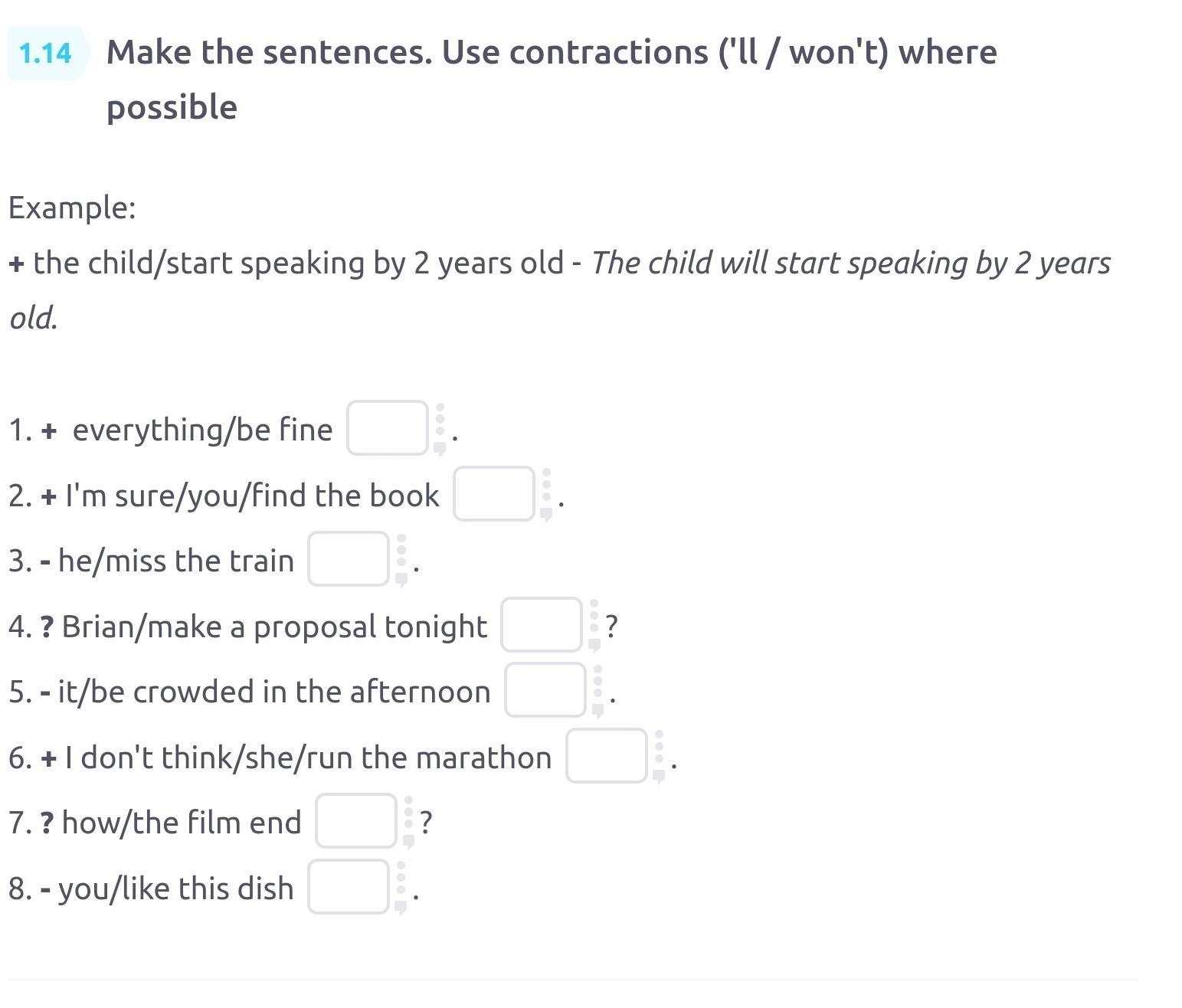Click the comment bubble beside the marathon answer box
1182x1008 pixels.
pyautogui.click(x=659, y=776)
